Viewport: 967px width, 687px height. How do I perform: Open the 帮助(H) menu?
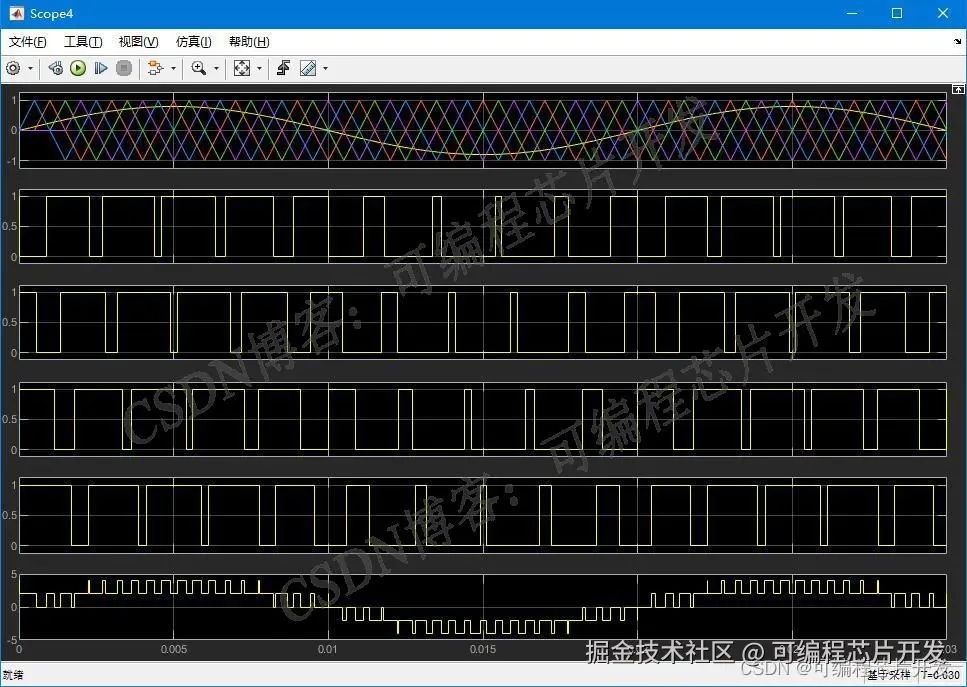point(249,42)
